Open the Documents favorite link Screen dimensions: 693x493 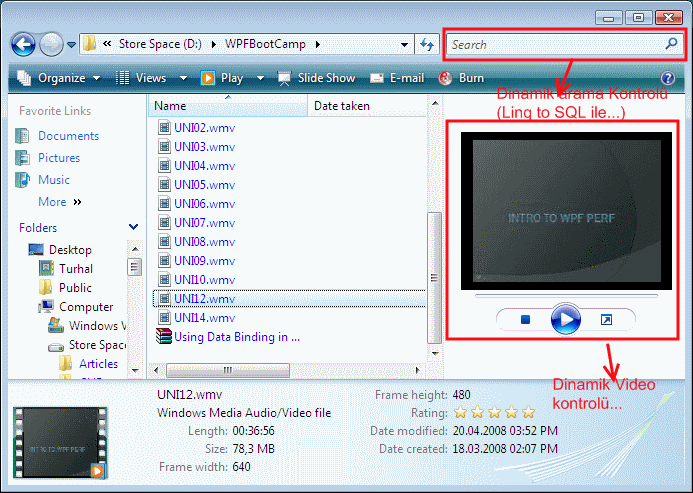(68, 136)
